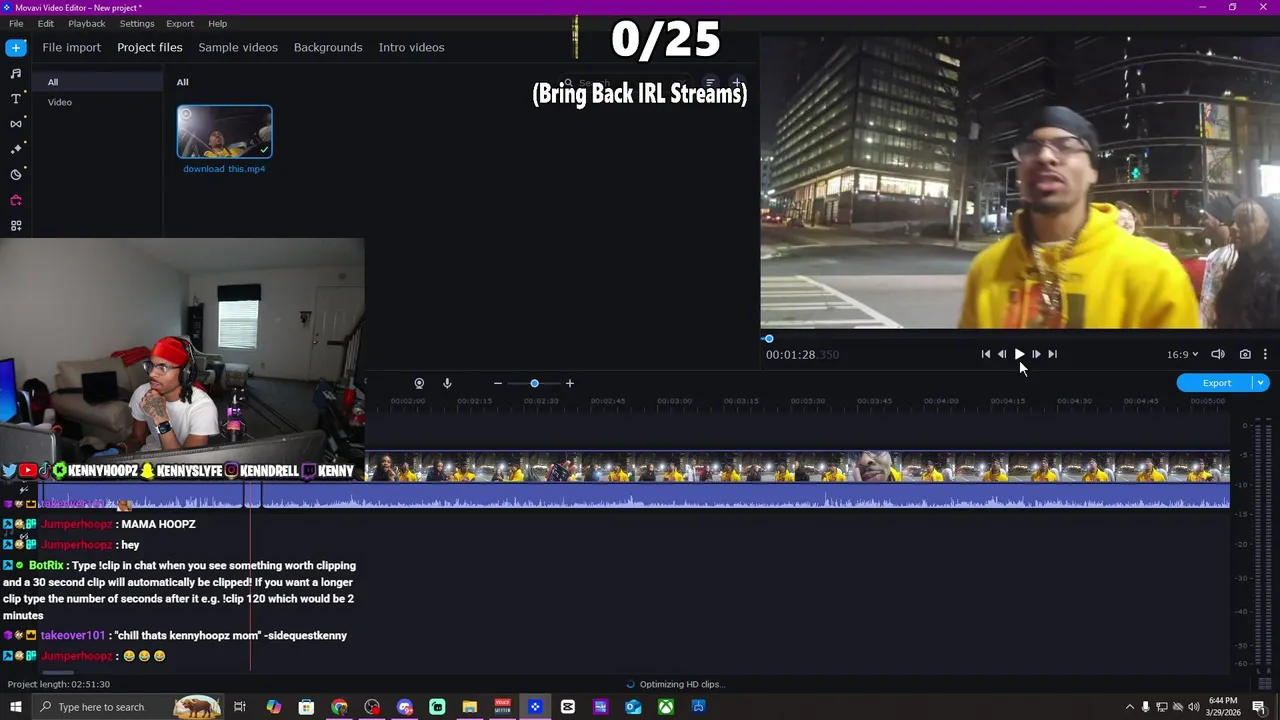1280x720 pixels.
Task: Open CapCut from the taskbar
Action: click(568, 707)
